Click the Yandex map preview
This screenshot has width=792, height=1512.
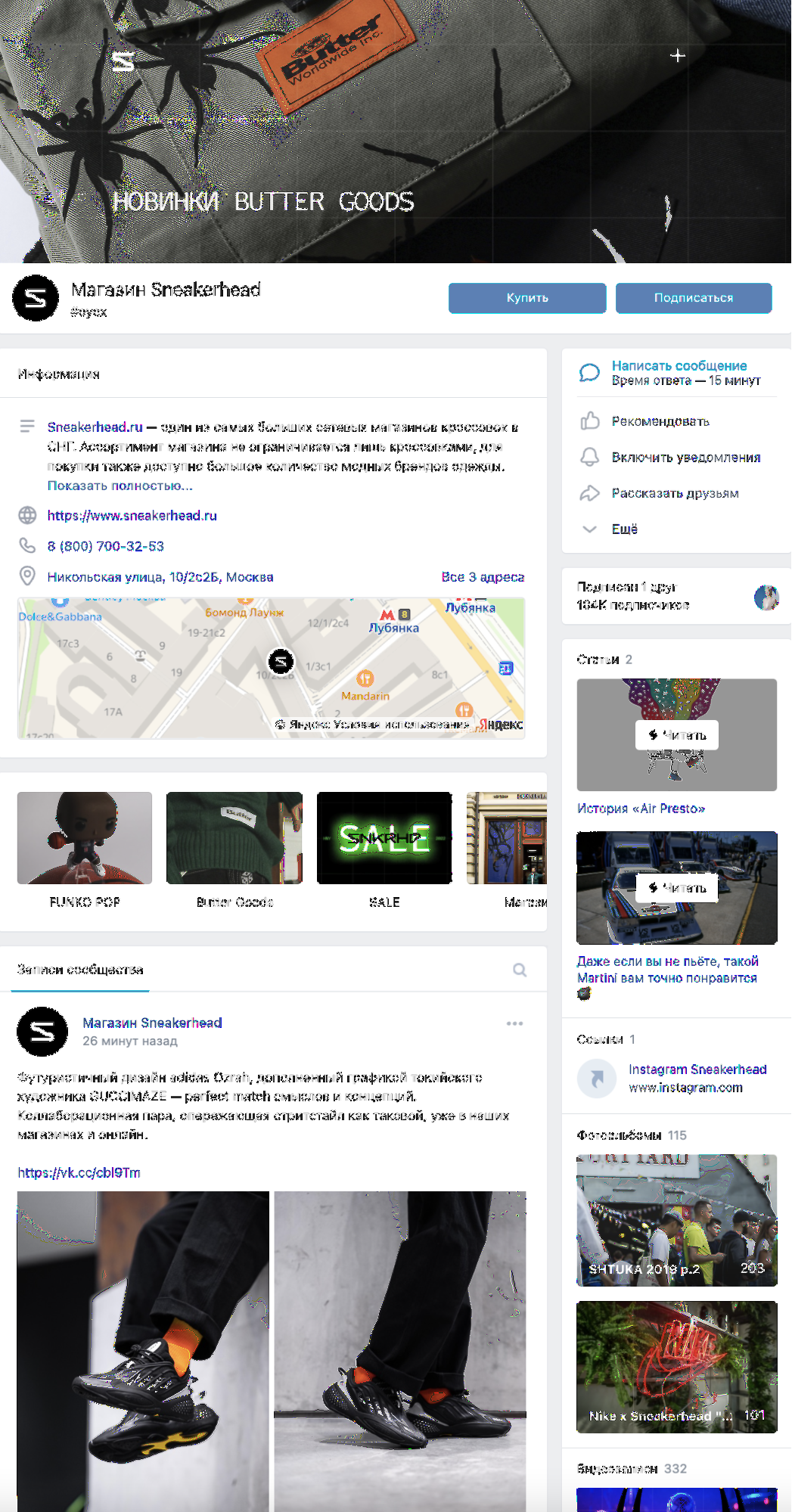click(271, 668)
